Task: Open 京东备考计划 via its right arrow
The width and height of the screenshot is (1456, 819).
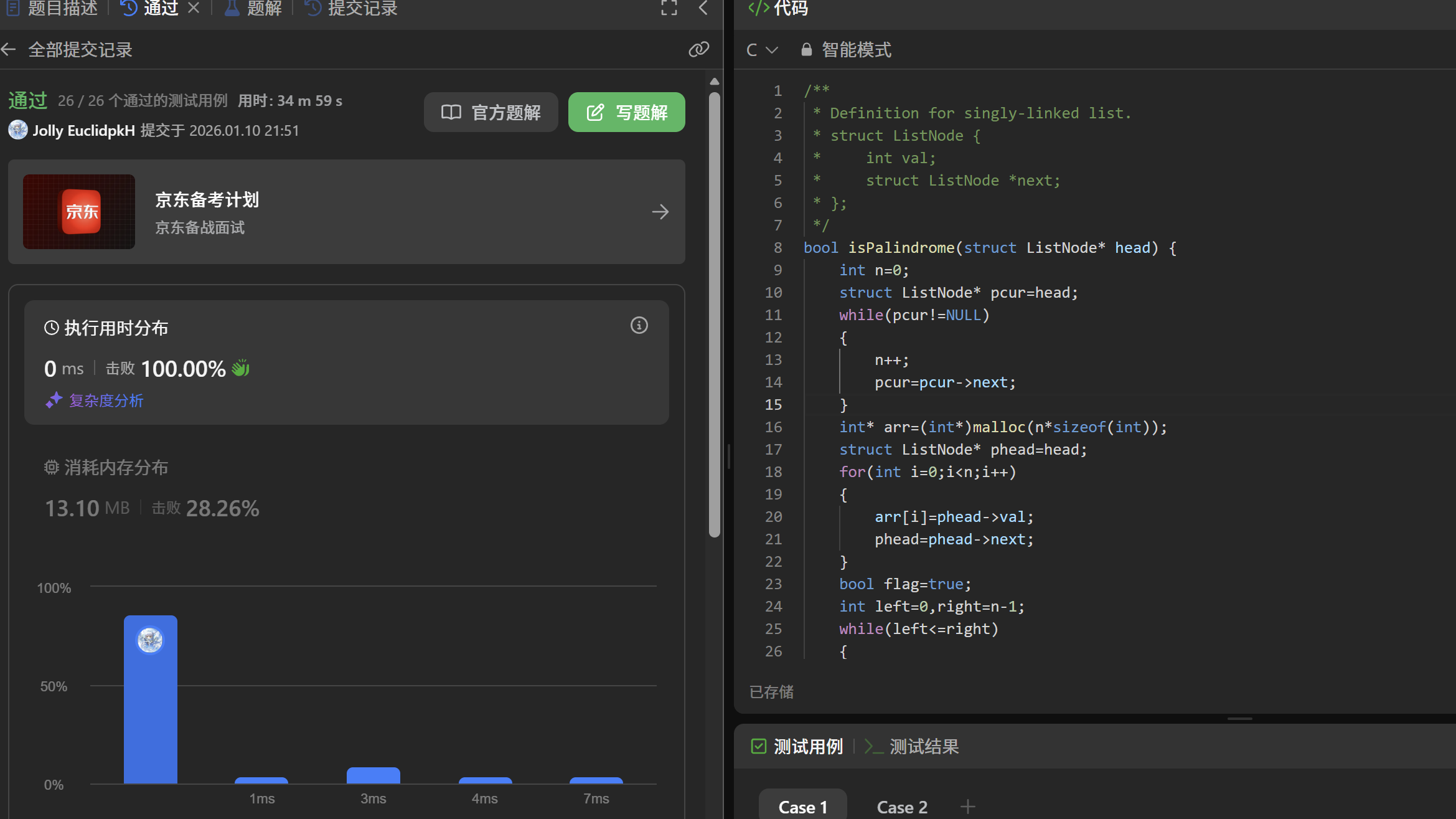Action: tap(660, 212)
